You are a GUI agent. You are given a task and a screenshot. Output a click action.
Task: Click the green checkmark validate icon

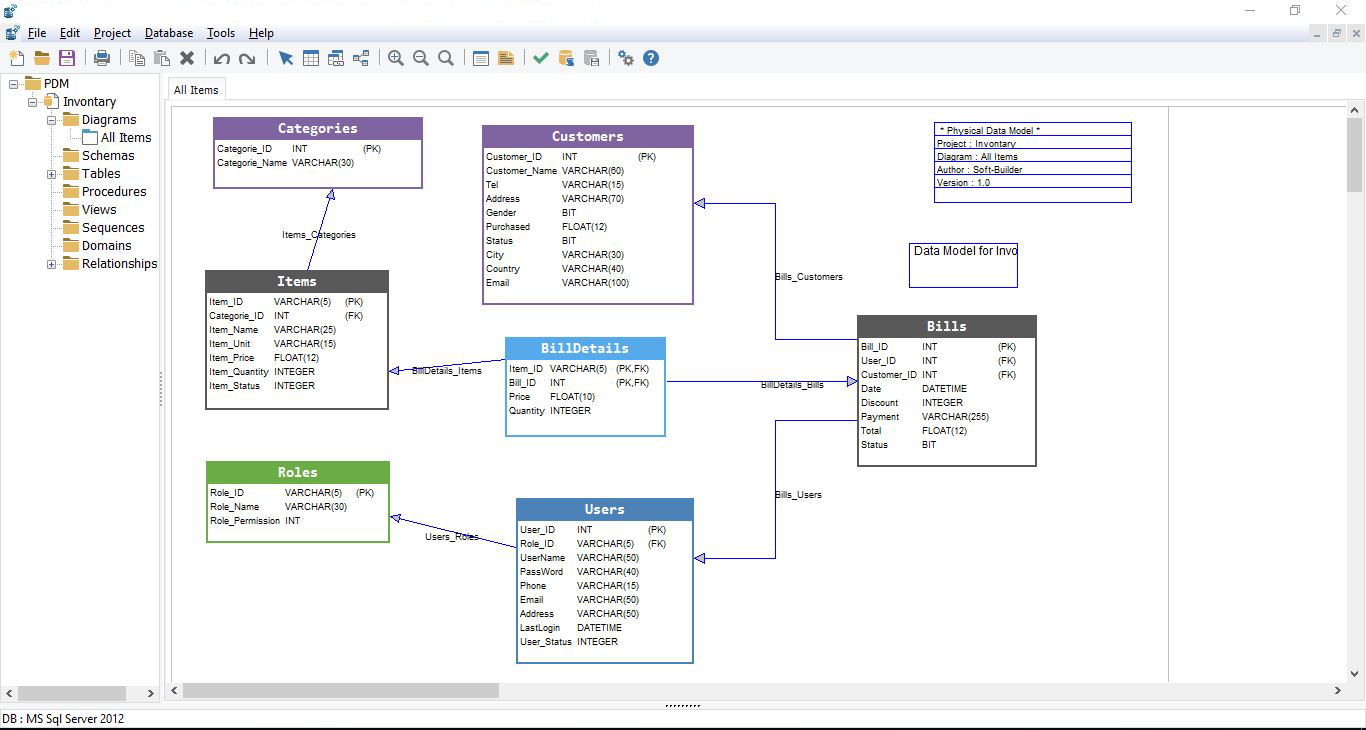(541, 58)
